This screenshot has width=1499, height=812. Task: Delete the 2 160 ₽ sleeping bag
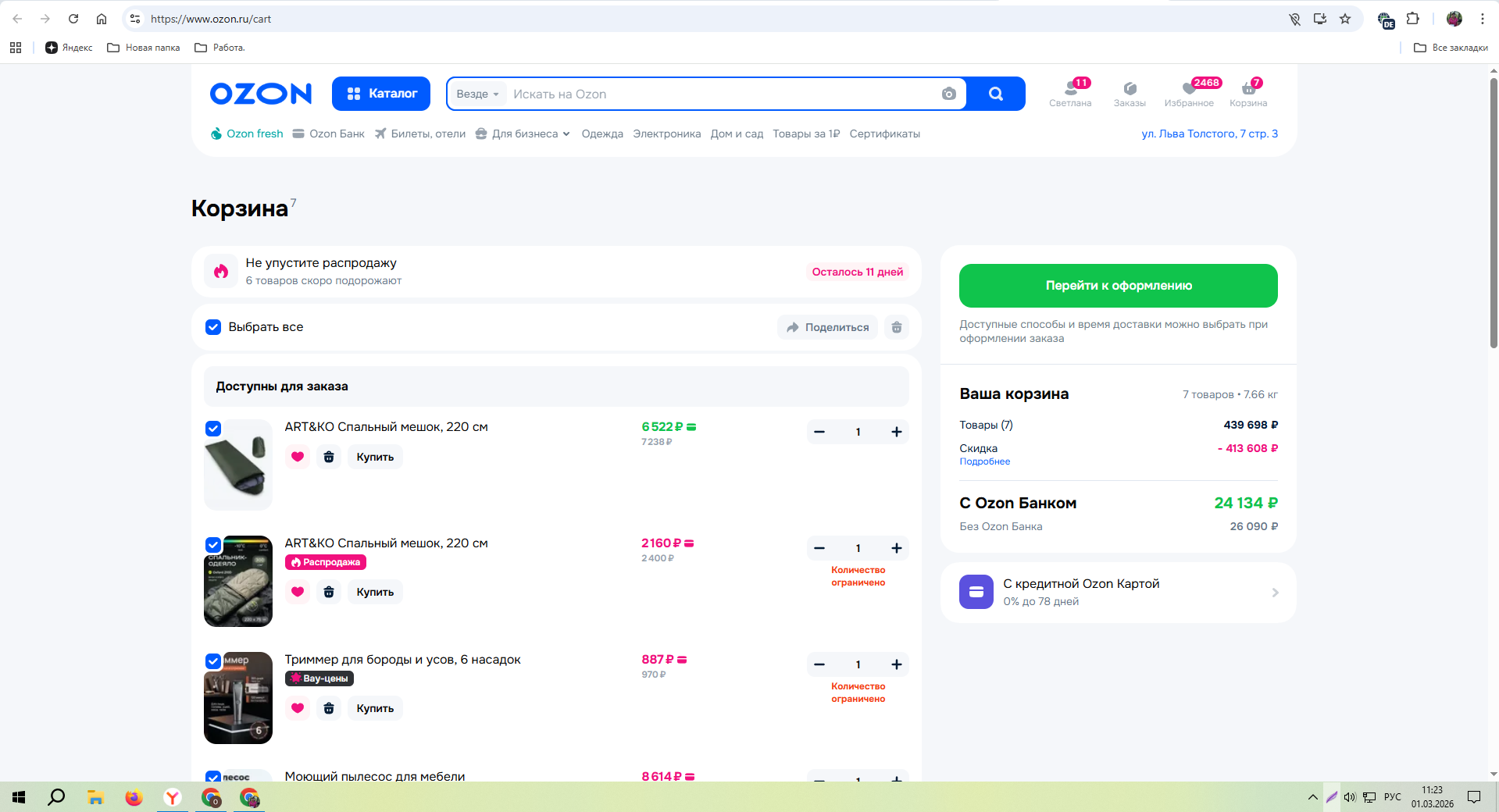click(x=329, y=592)
